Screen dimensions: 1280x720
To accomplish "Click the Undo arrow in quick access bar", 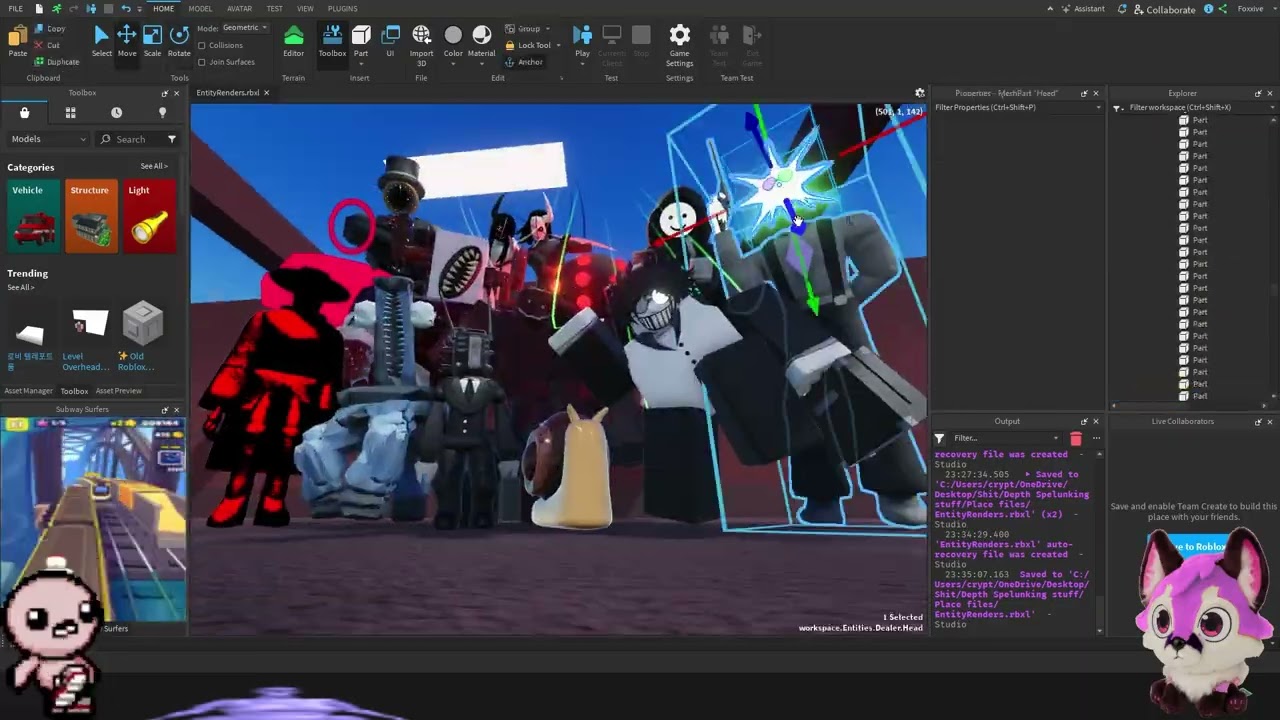I will 125,8.
